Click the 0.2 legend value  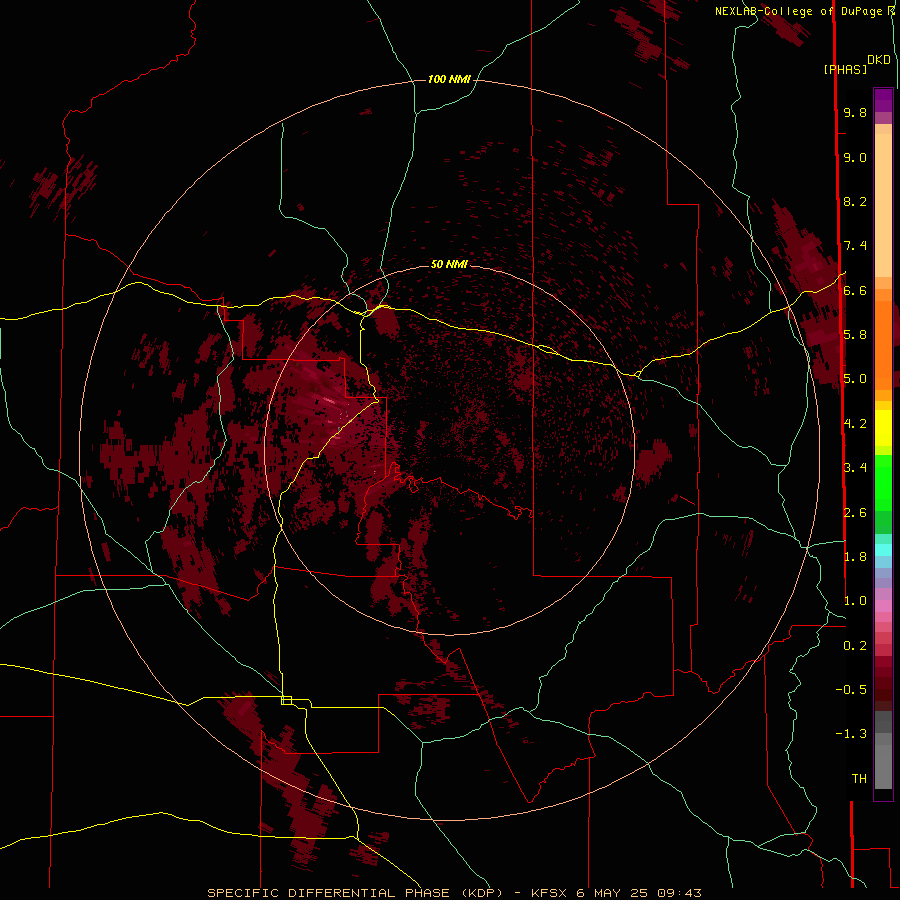click(x=855, y=646)
